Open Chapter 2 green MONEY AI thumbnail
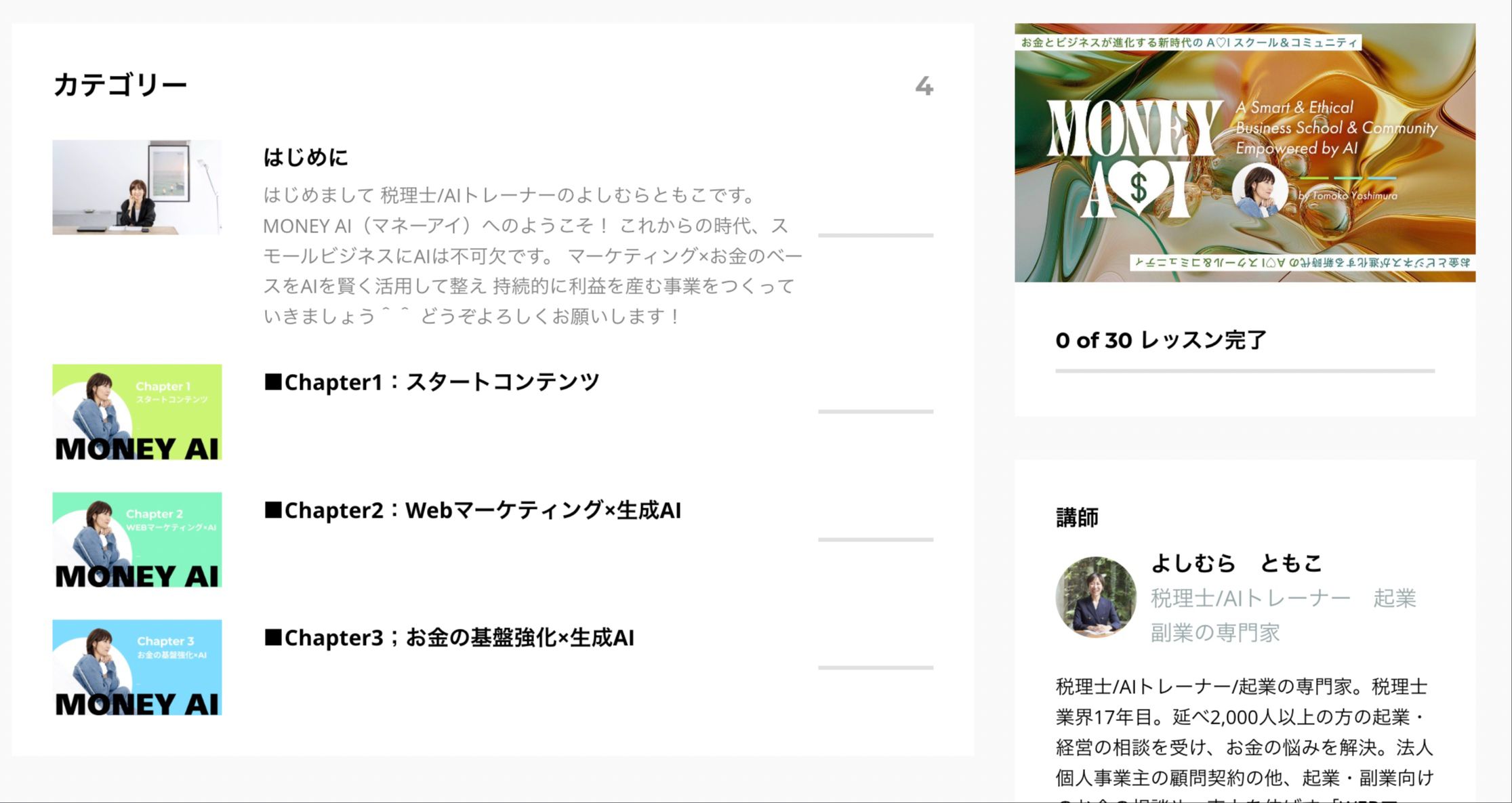This screenshot has height=803, width=1512. point(137,539)
